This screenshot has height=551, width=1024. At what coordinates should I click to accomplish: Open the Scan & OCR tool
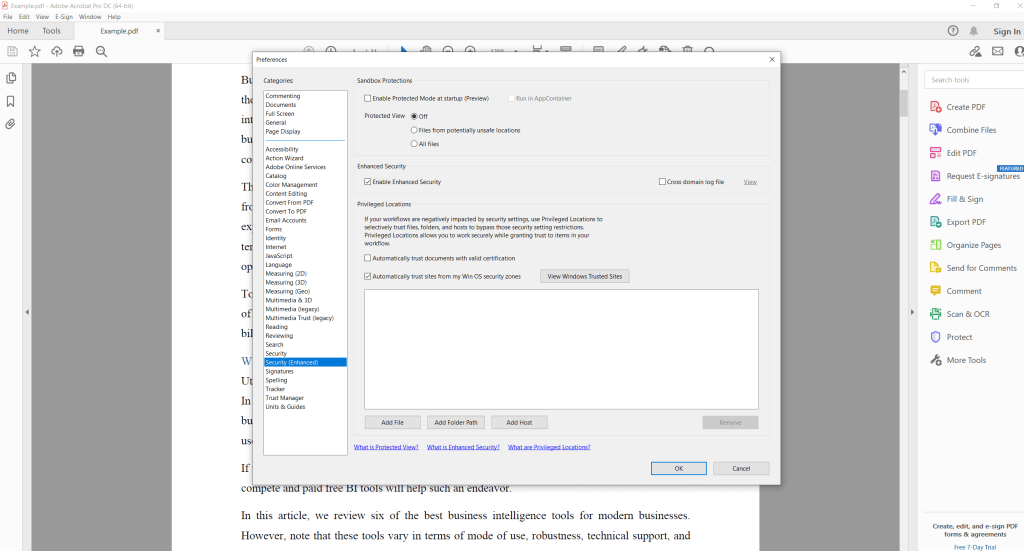pos(959,314)
